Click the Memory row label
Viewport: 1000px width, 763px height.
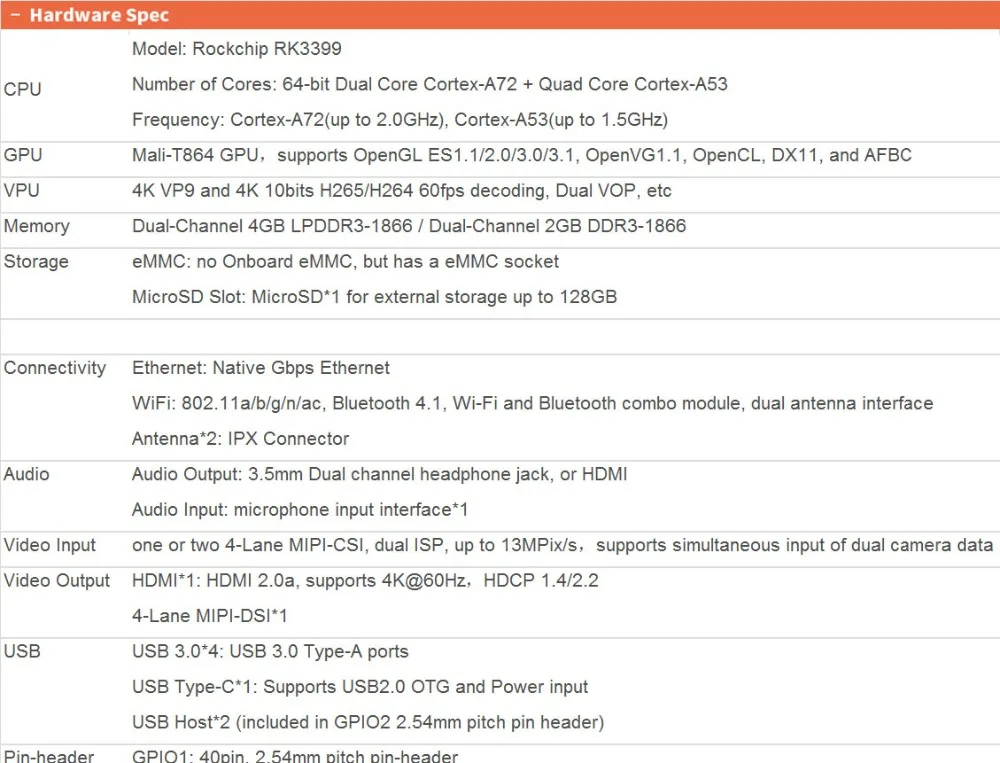click(36, 226)
